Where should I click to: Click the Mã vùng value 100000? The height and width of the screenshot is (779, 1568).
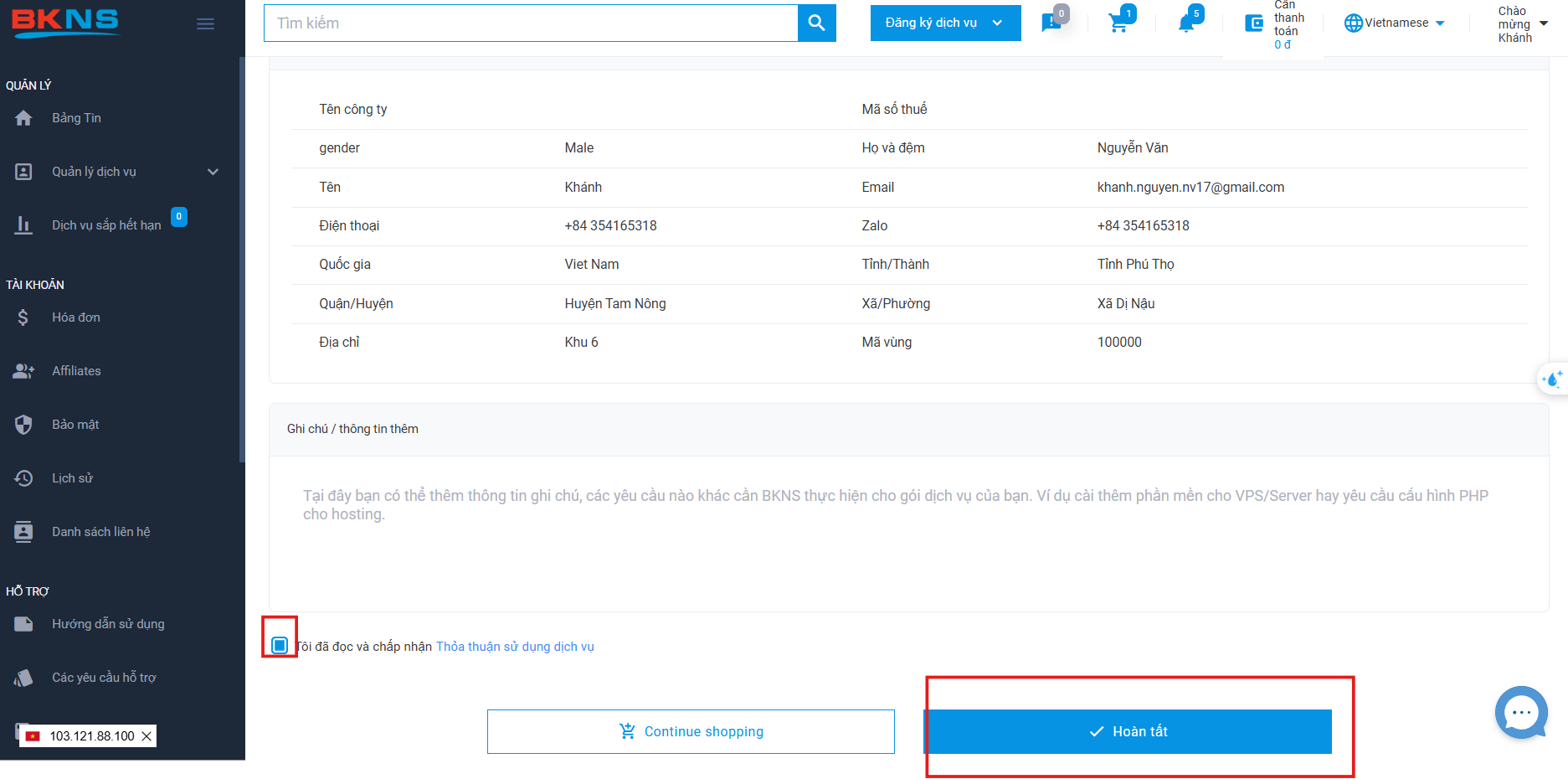[x=1119, y=343]
